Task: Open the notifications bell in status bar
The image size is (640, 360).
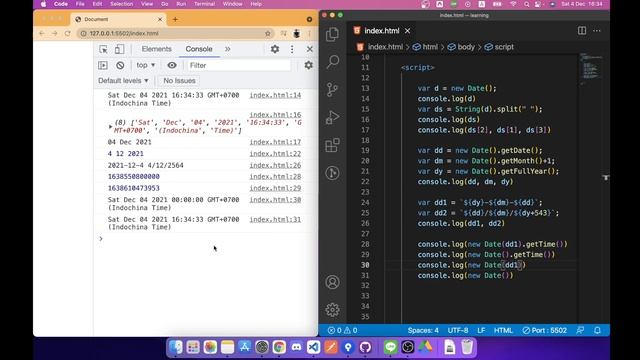Action: pyautogui.click(x=597, y=330)
